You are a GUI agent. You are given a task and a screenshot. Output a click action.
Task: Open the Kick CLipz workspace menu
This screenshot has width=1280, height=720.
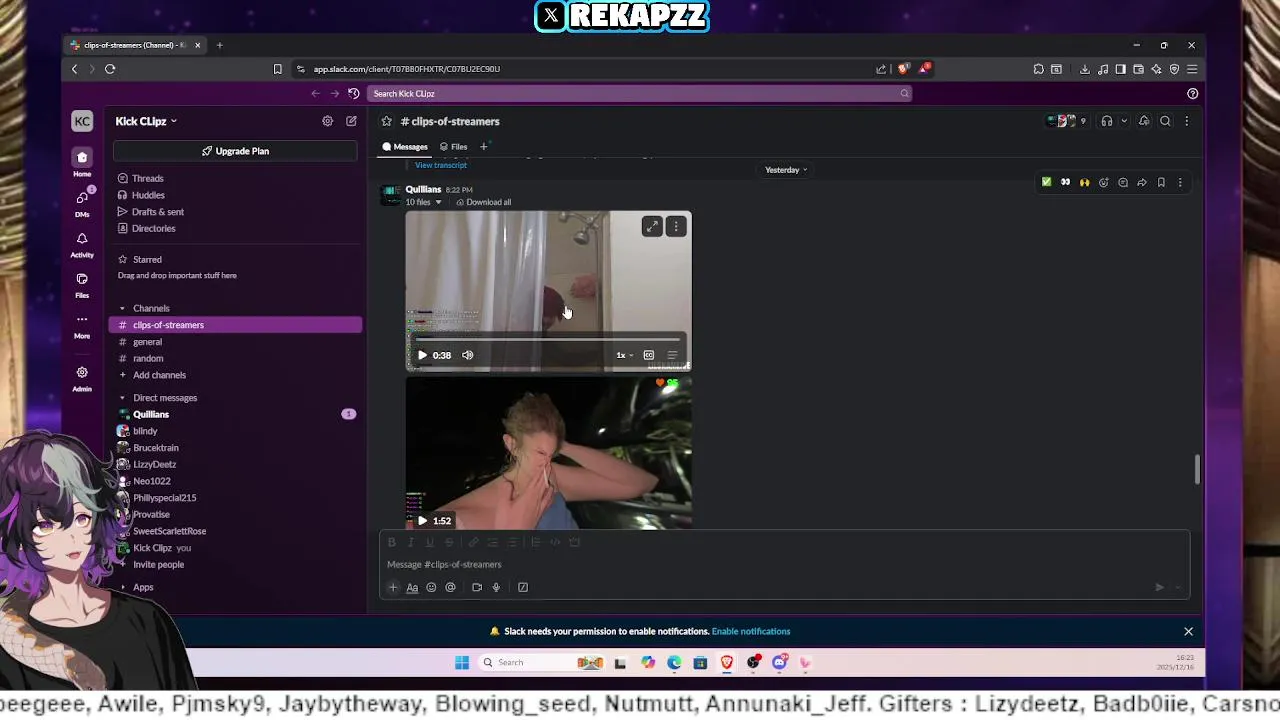point(146,121)
